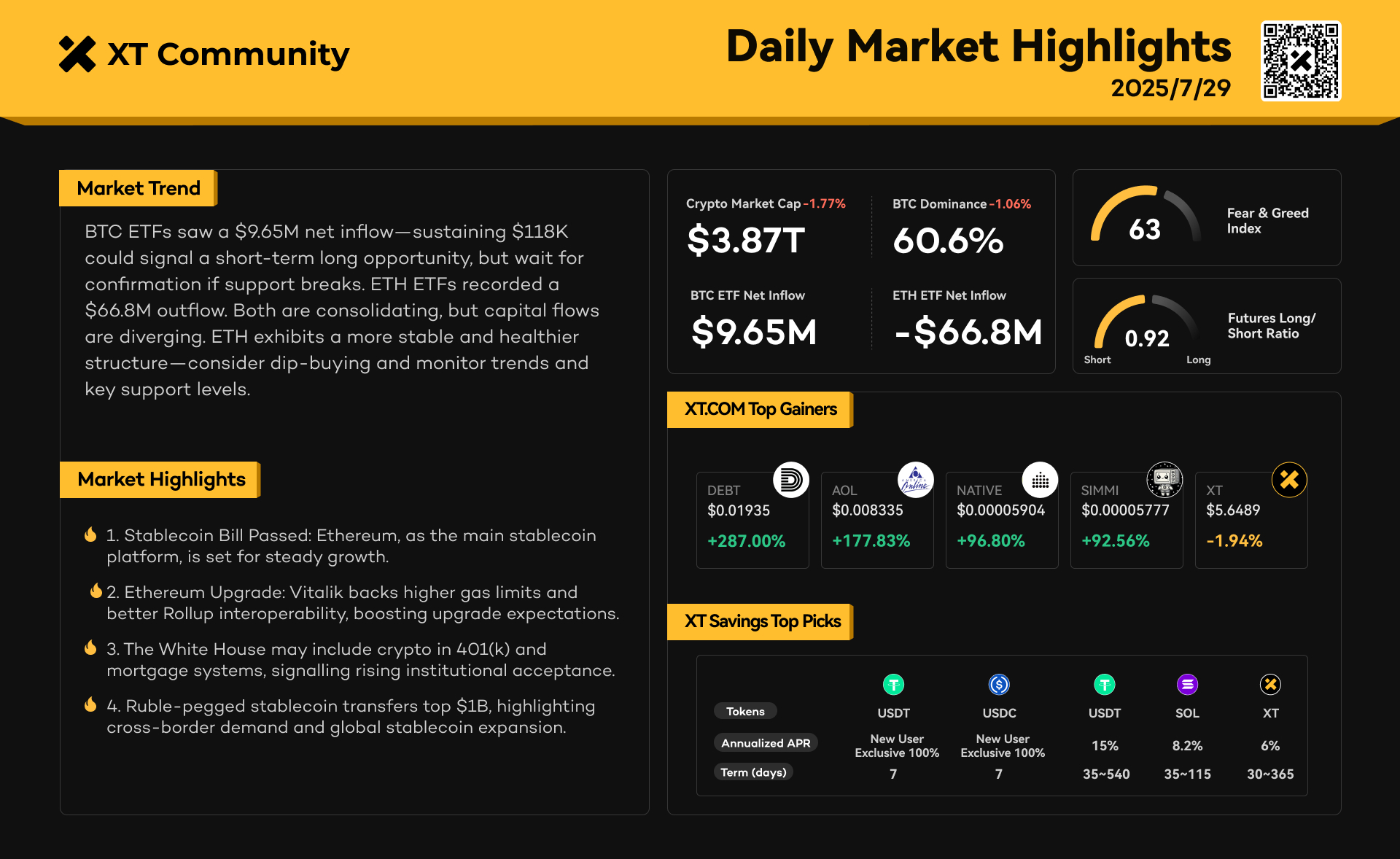
Task: Click the SIMMI token robot icon
Action: coord(1165,480)
